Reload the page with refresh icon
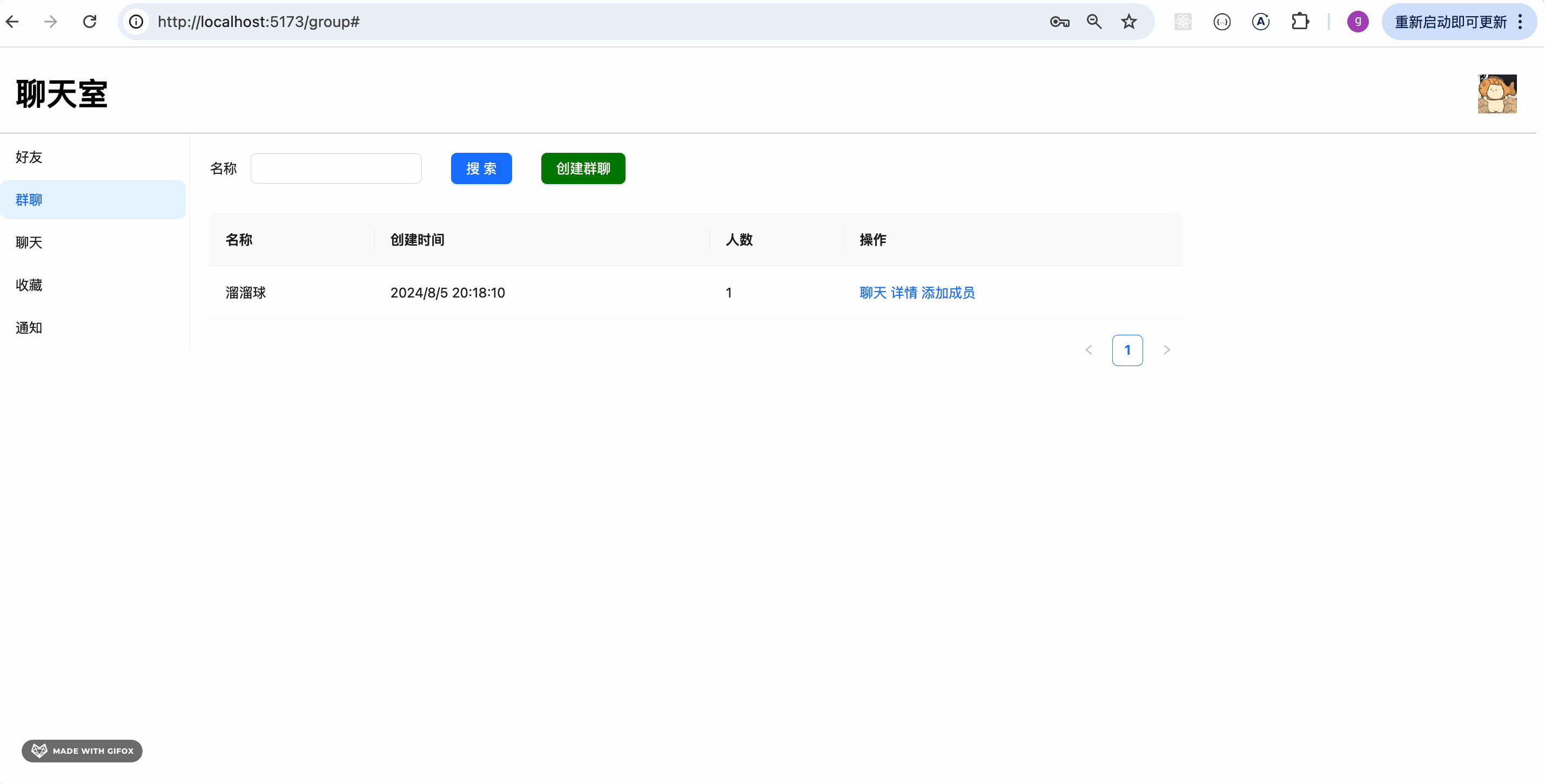Screen dimensions: 1545x784 [x=90, y=22]
